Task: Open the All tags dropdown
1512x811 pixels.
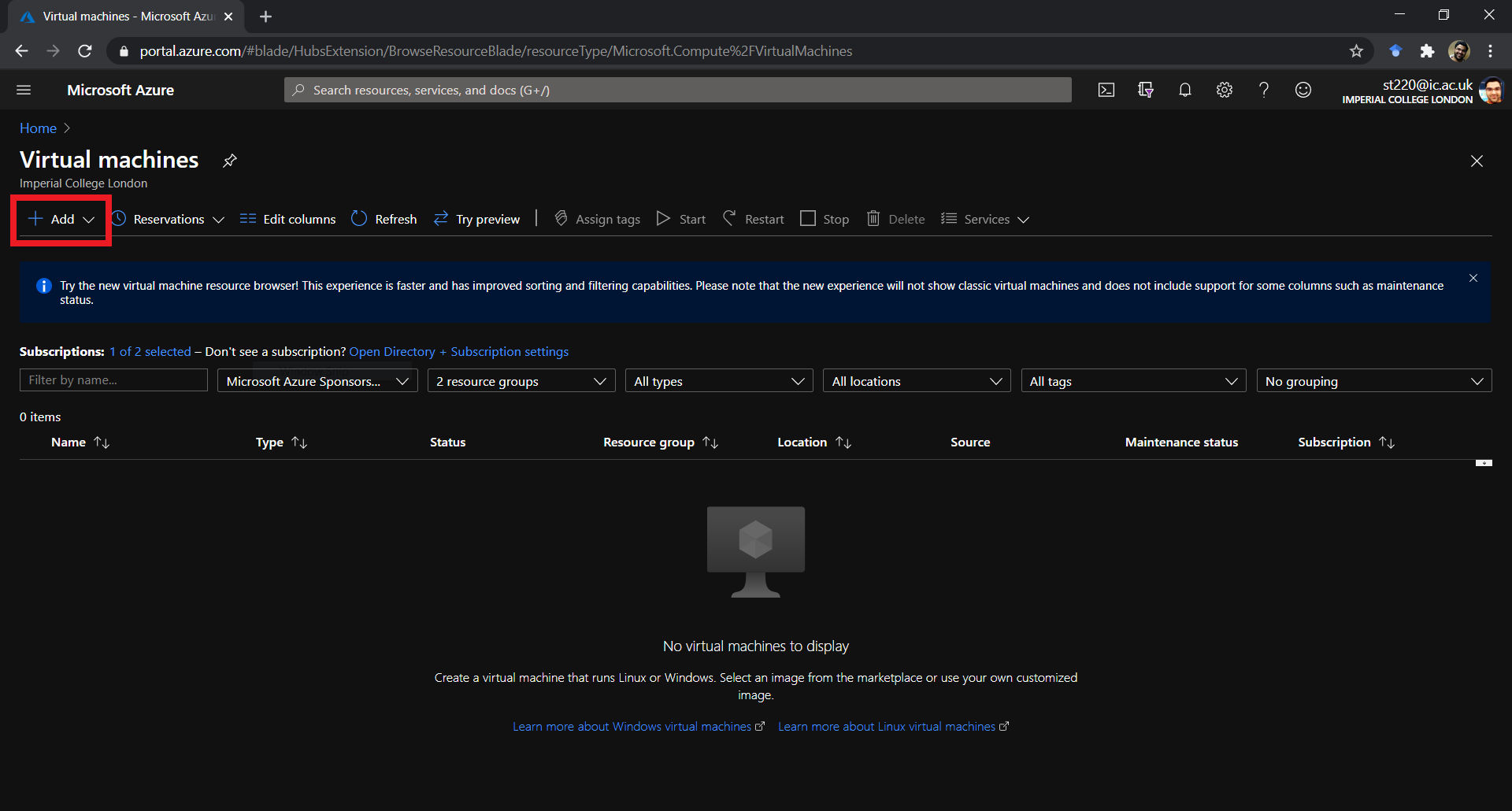Action: point(1133,381)
